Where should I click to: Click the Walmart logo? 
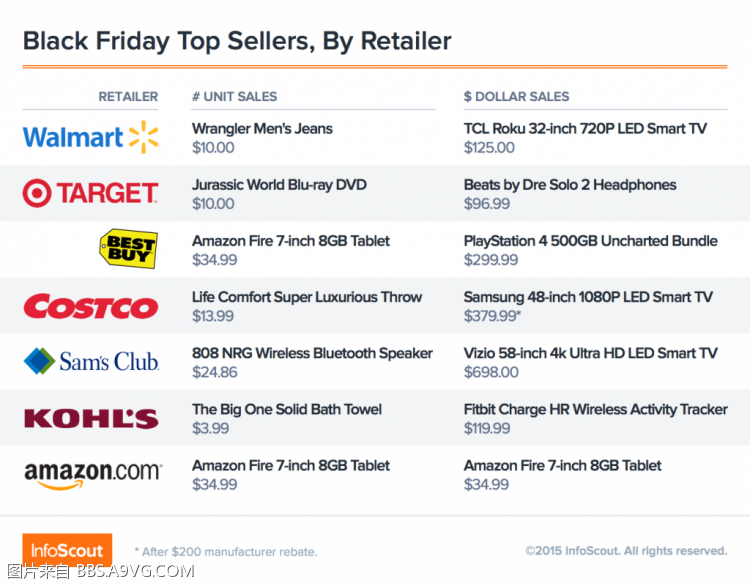click(x=91, y=137)
